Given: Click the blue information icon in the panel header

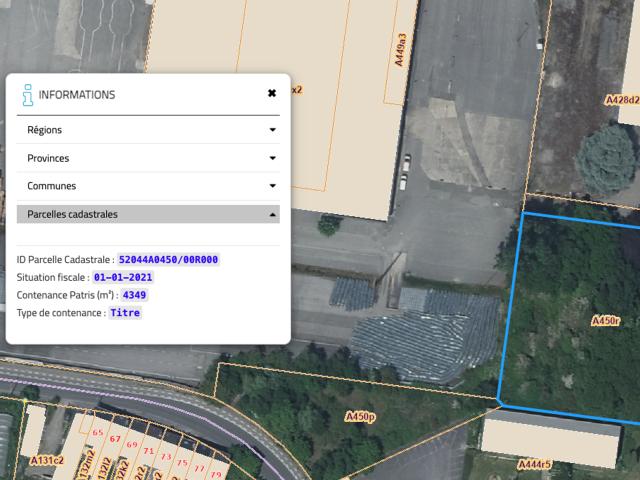Looking at the screenshot, I should click(27, 95).
